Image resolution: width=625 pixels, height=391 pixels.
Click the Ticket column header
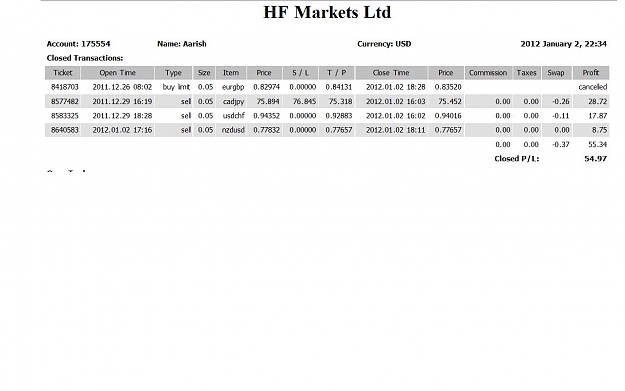[63, 73]
